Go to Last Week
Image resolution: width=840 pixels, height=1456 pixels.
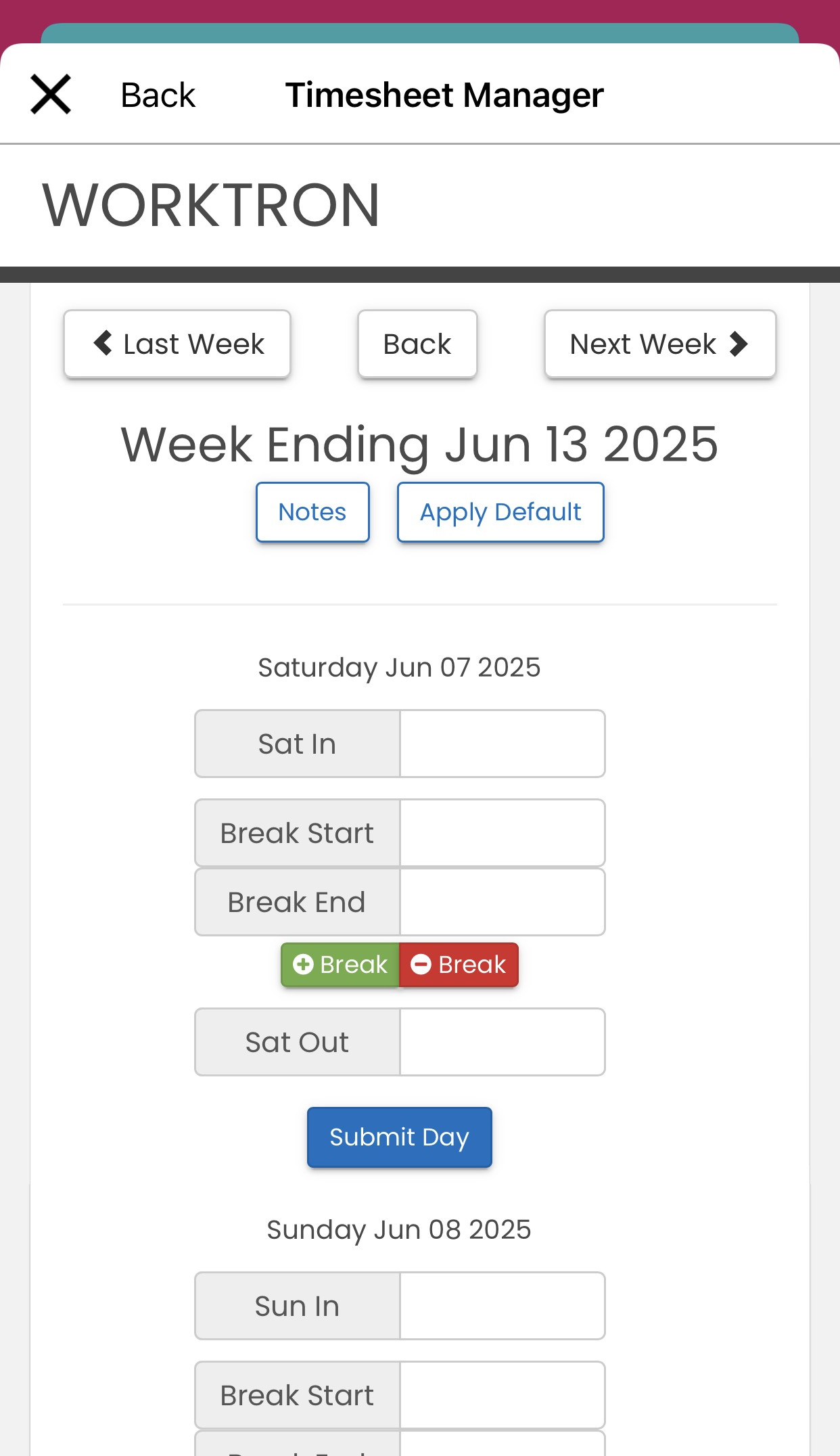click(x=177, y=344)
